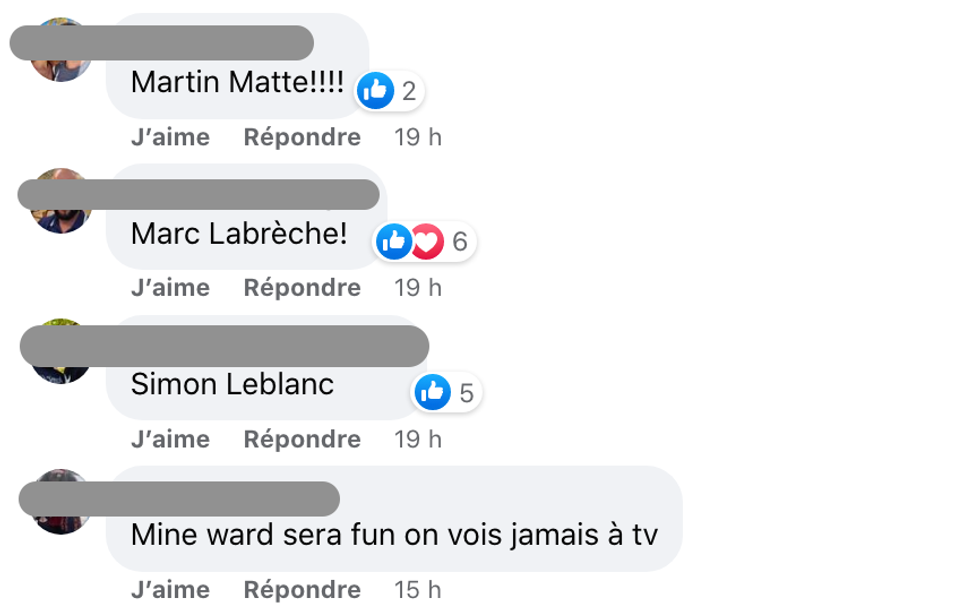The image size is (980, 613).
Task: Click the "19 h" timestamp on the first comment
Action: click(416, 137)
